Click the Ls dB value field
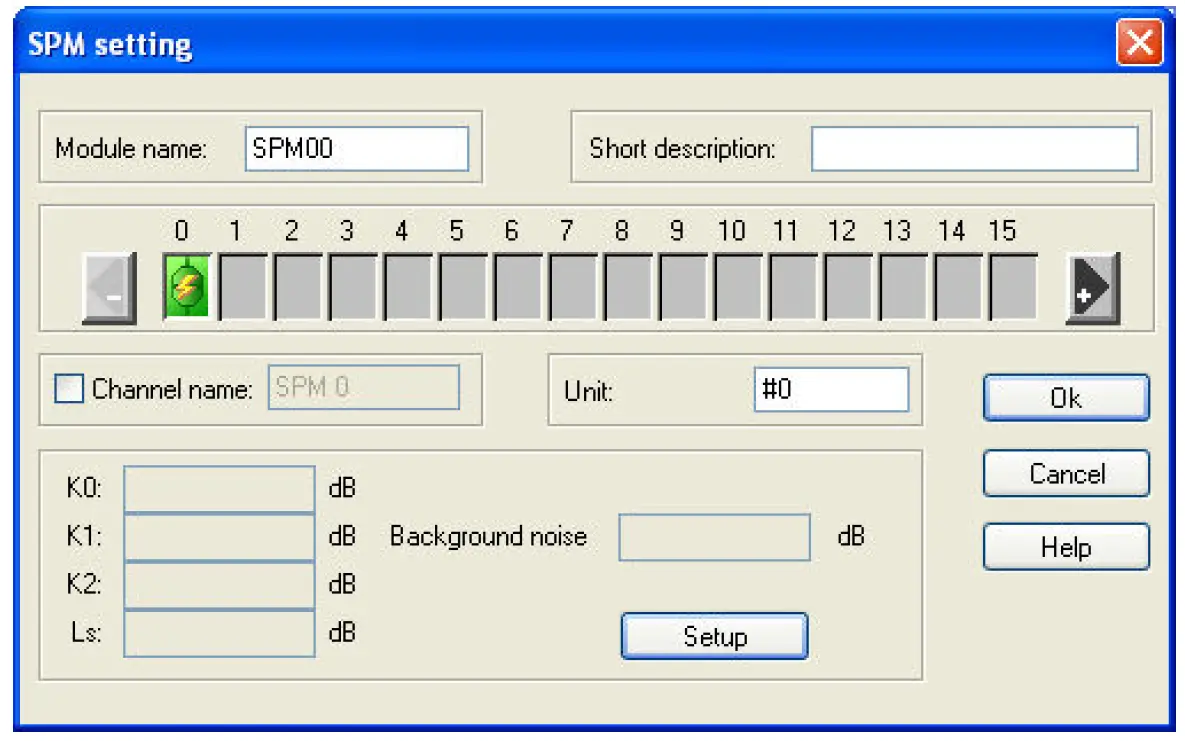Image resolution: width=1185 pixels, height=741 pixels. [x=219, y=634]
